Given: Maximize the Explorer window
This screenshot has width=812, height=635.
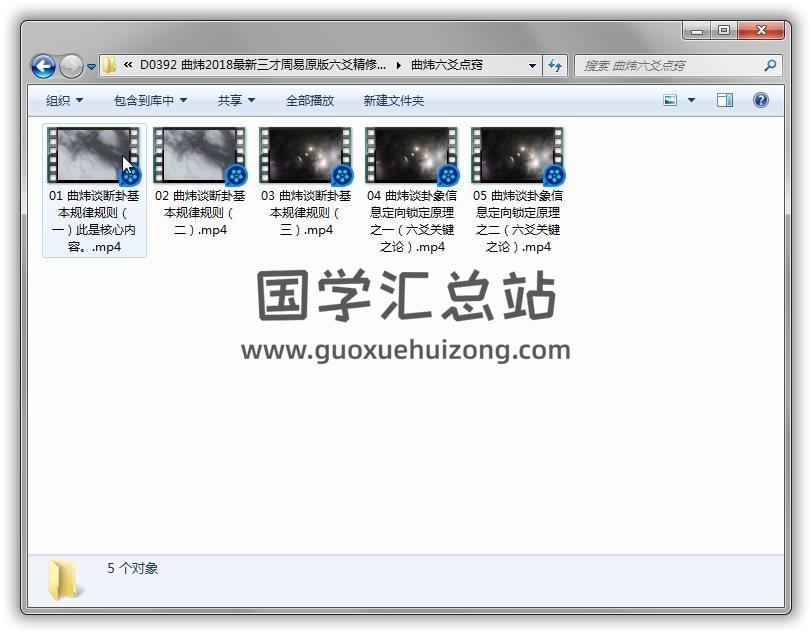Looking at the screenshot, I should point(724,31).
